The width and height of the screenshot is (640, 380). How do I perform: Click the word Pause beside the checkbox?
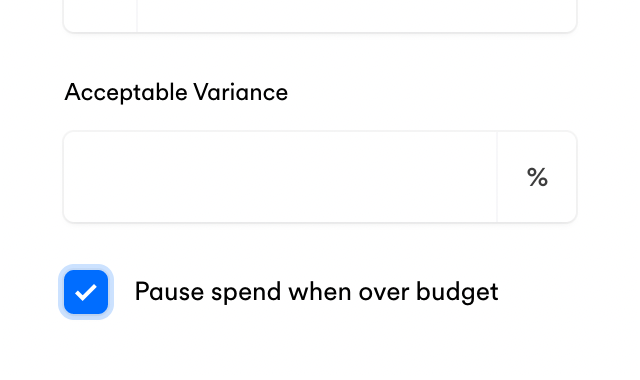point(169,291)
